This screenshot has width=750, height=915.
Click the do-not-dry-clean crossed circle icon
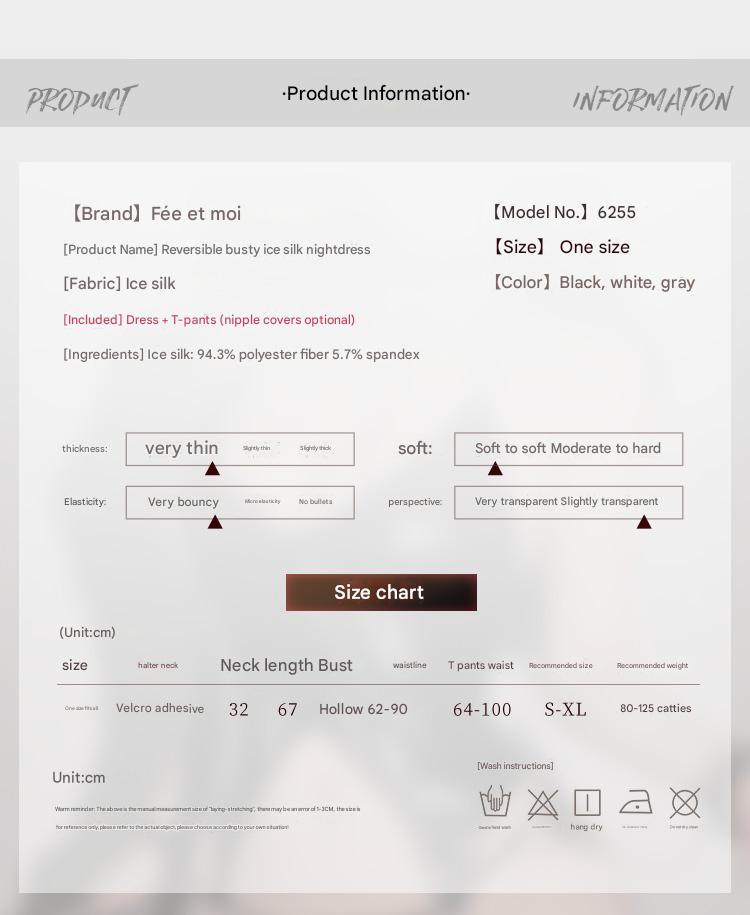click(x=685, y=802)
